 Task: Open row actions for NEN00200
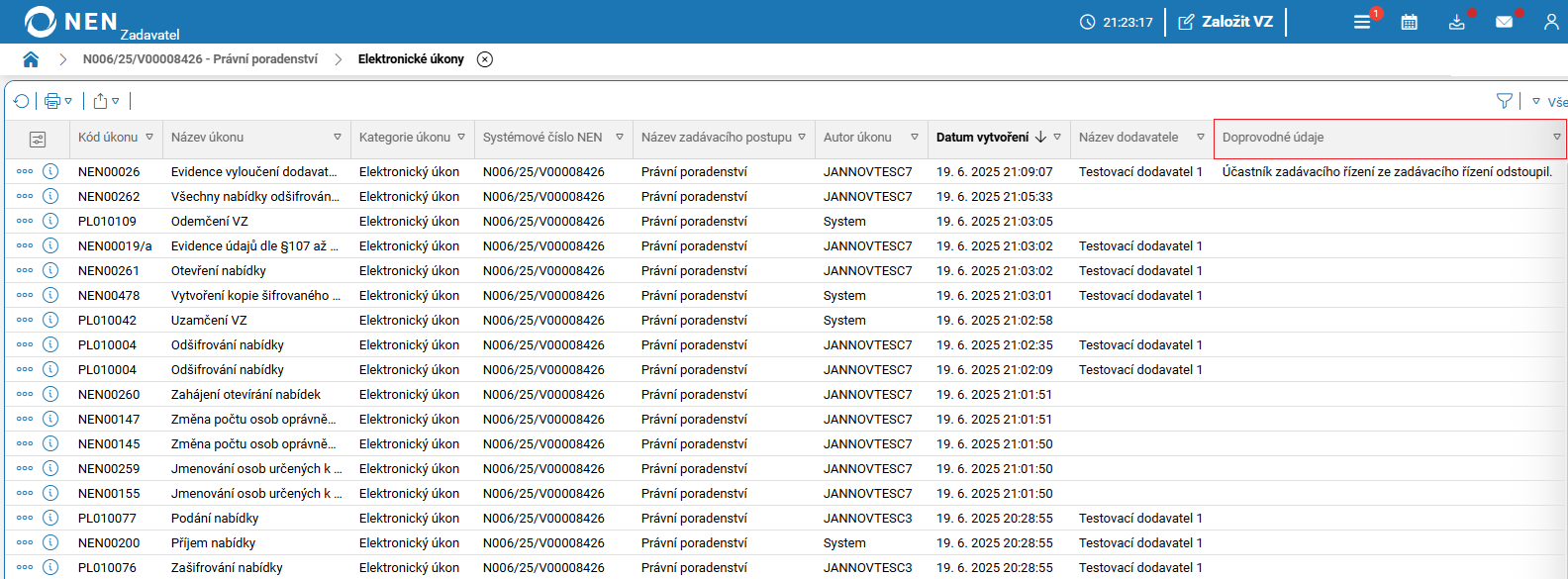pyautogui.click(x=25, y=542)
